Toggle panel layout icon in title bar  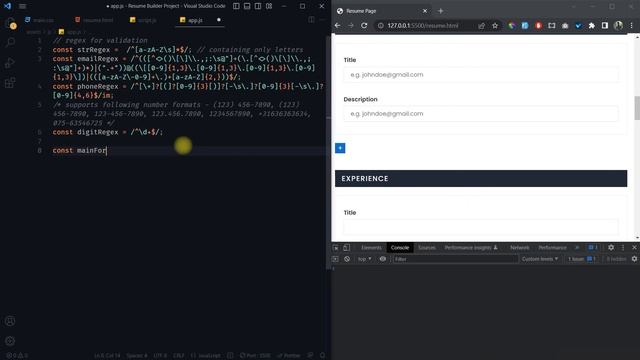pos(247,6)
